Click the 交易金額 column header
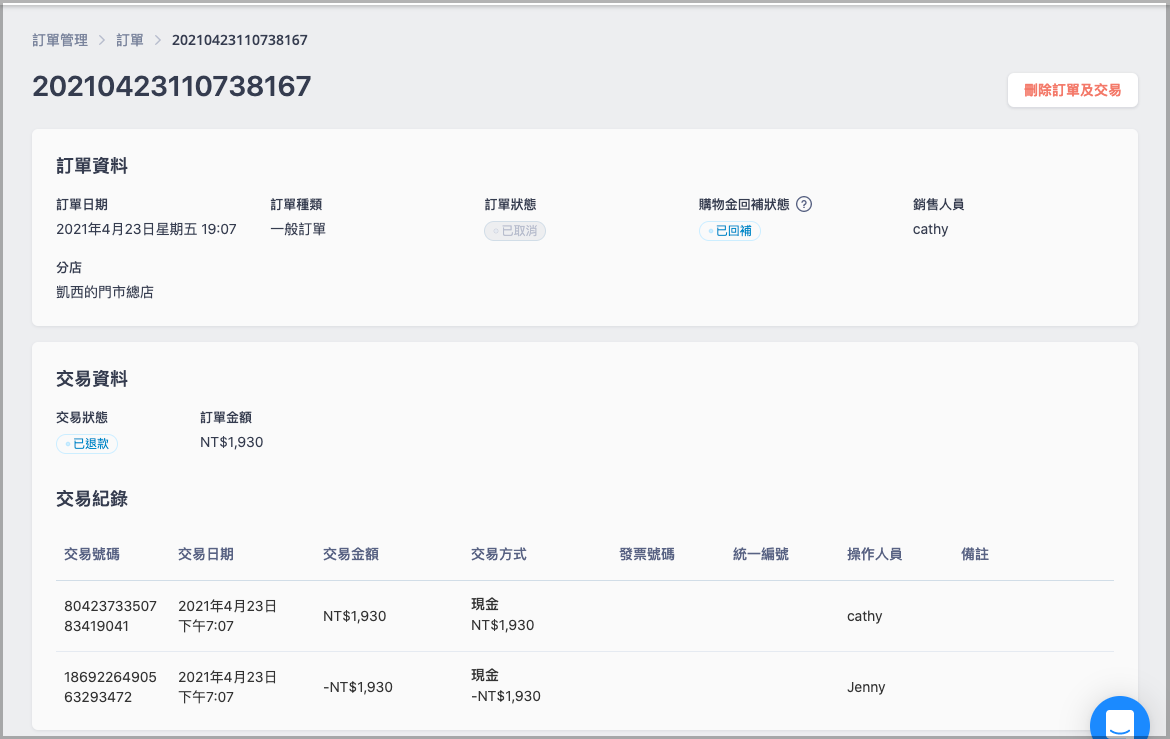 click(351, 554)
